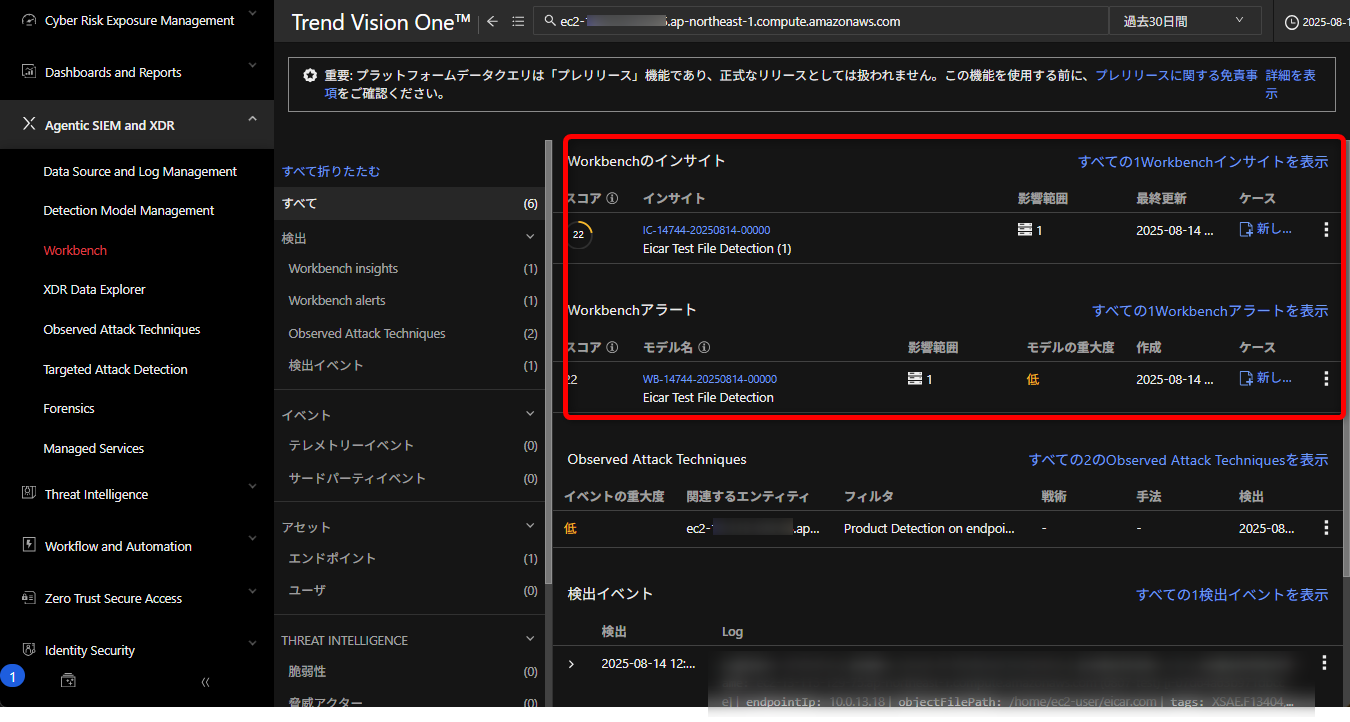Collapse Agentic SIEM and XDR menu chevron
The height and width of the screenshot is (722, 1350).
(252, 119)
